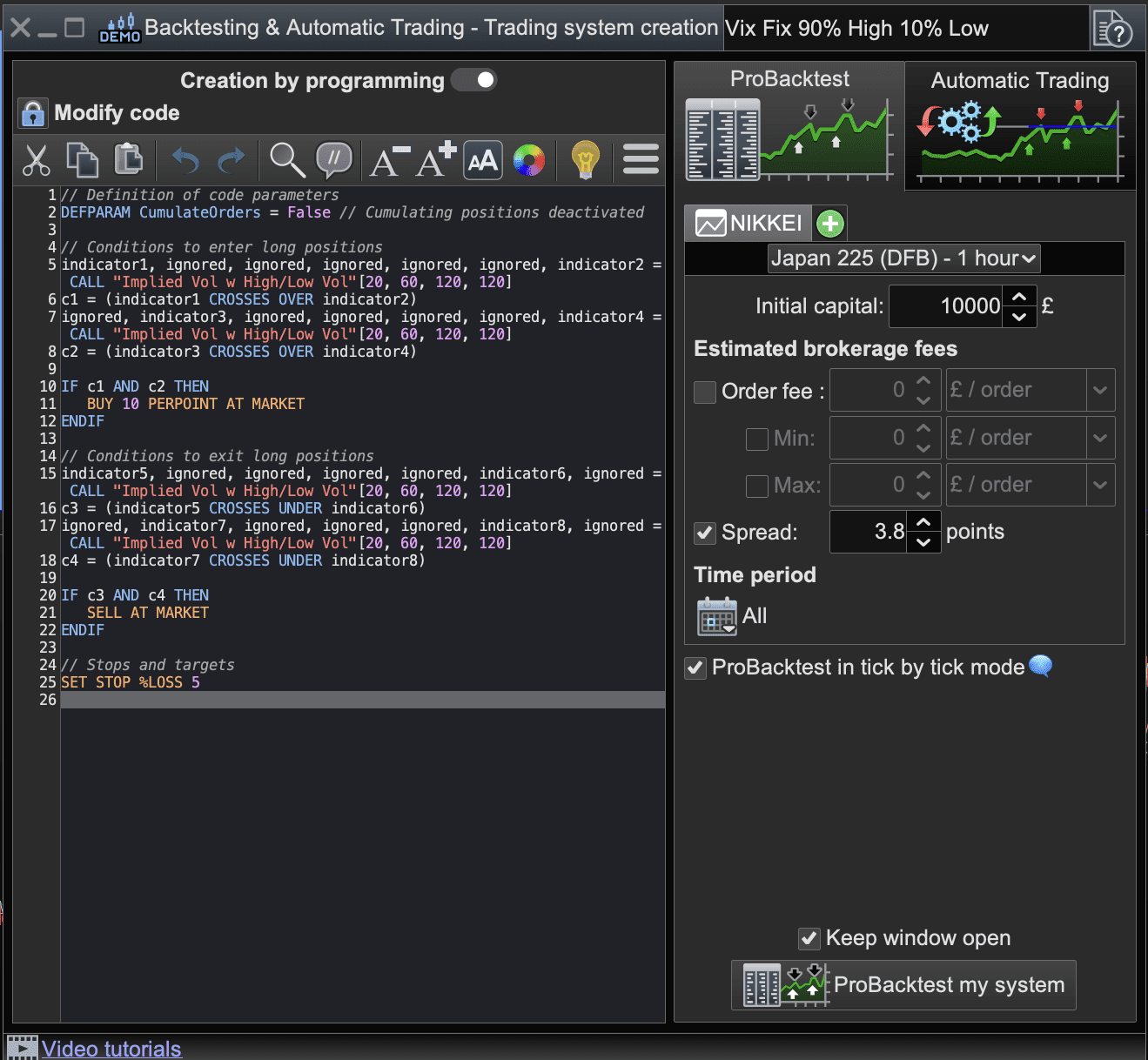The height and width of the screenshot is (1060, 1148).
Task: Click ProBacktest my system button
Action: pos(903,985)
